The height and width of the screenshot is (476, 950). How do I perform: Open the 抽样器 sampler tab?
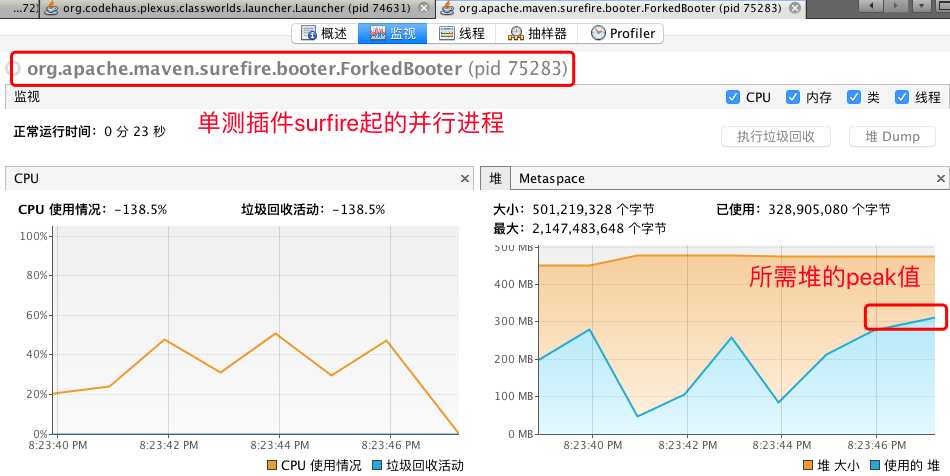[536, 33]
